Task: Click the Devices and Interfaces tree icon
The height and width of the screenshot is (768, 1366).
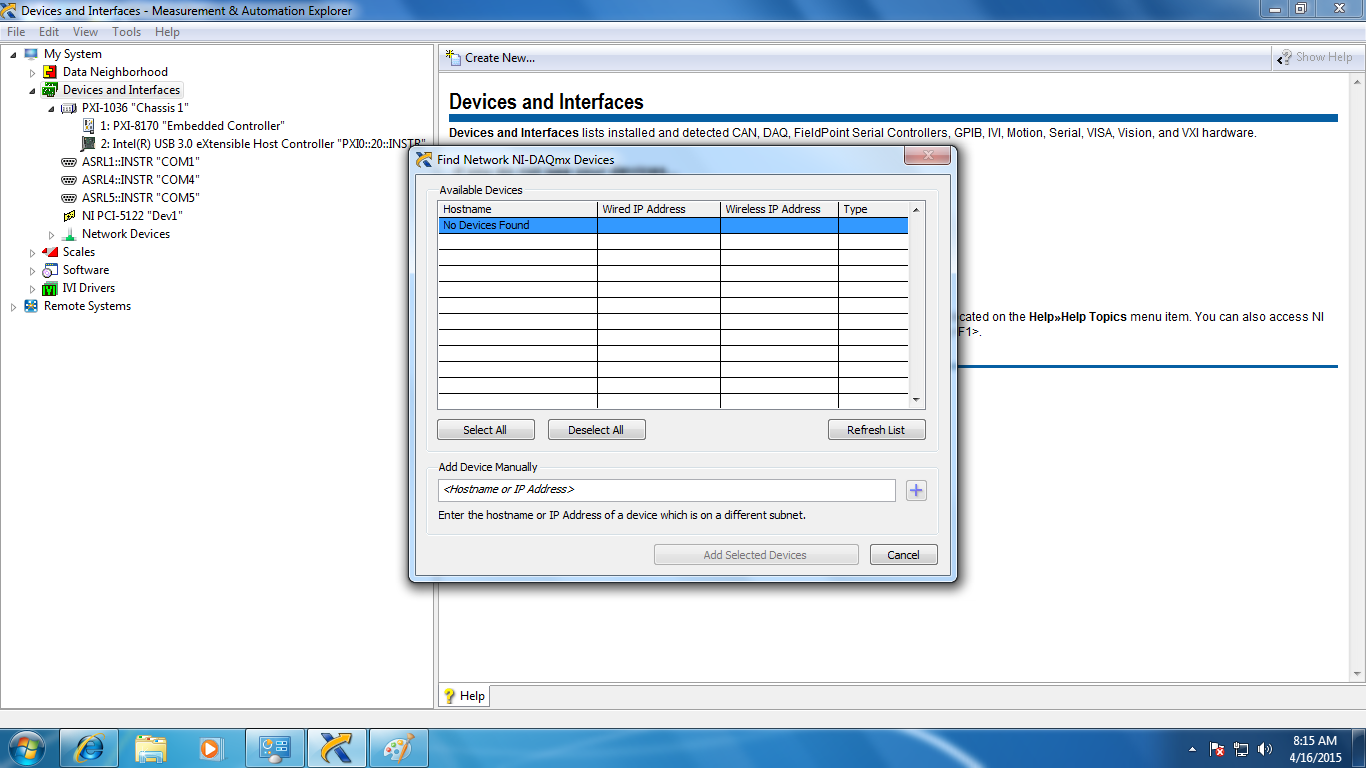Action: click(50, 90)
